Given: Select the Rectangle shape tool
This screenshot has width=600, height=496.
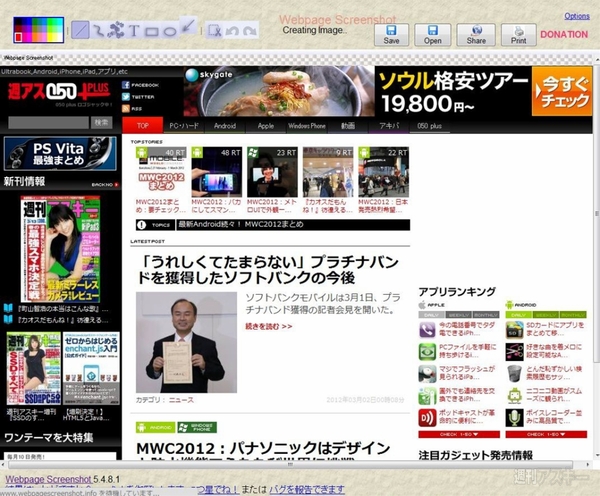Looking at the screenshot, I should (x=152, y=31).
